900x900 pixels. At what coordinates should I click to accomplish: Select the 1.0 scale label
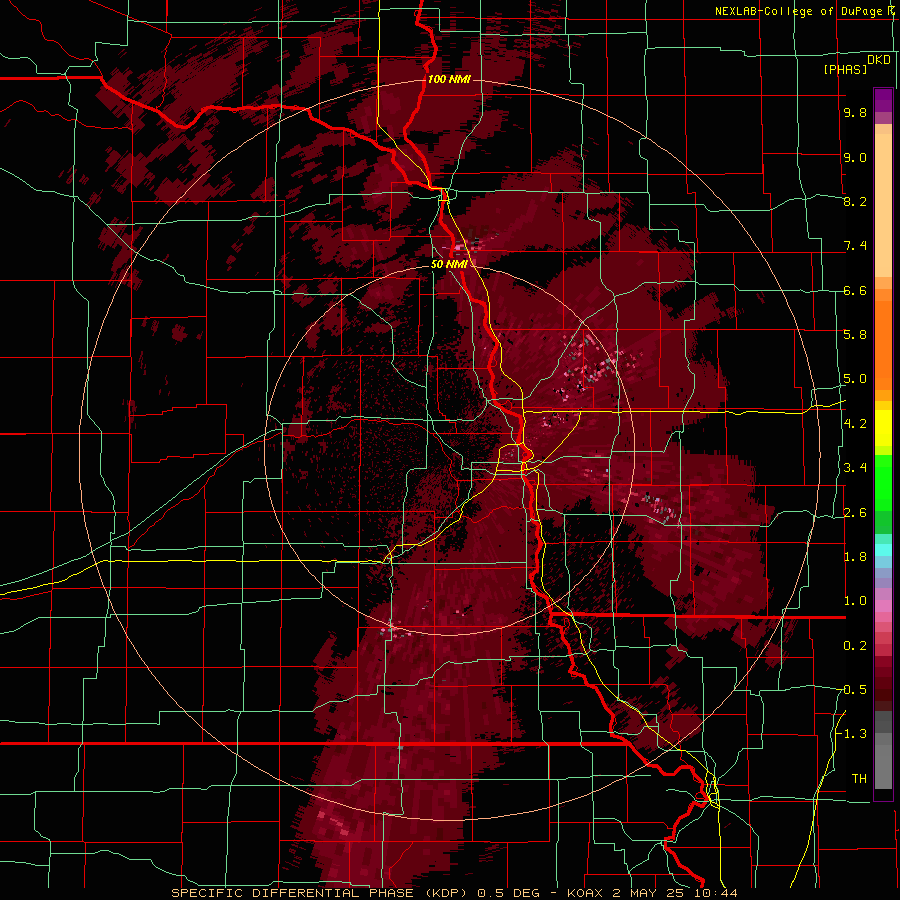855,601
